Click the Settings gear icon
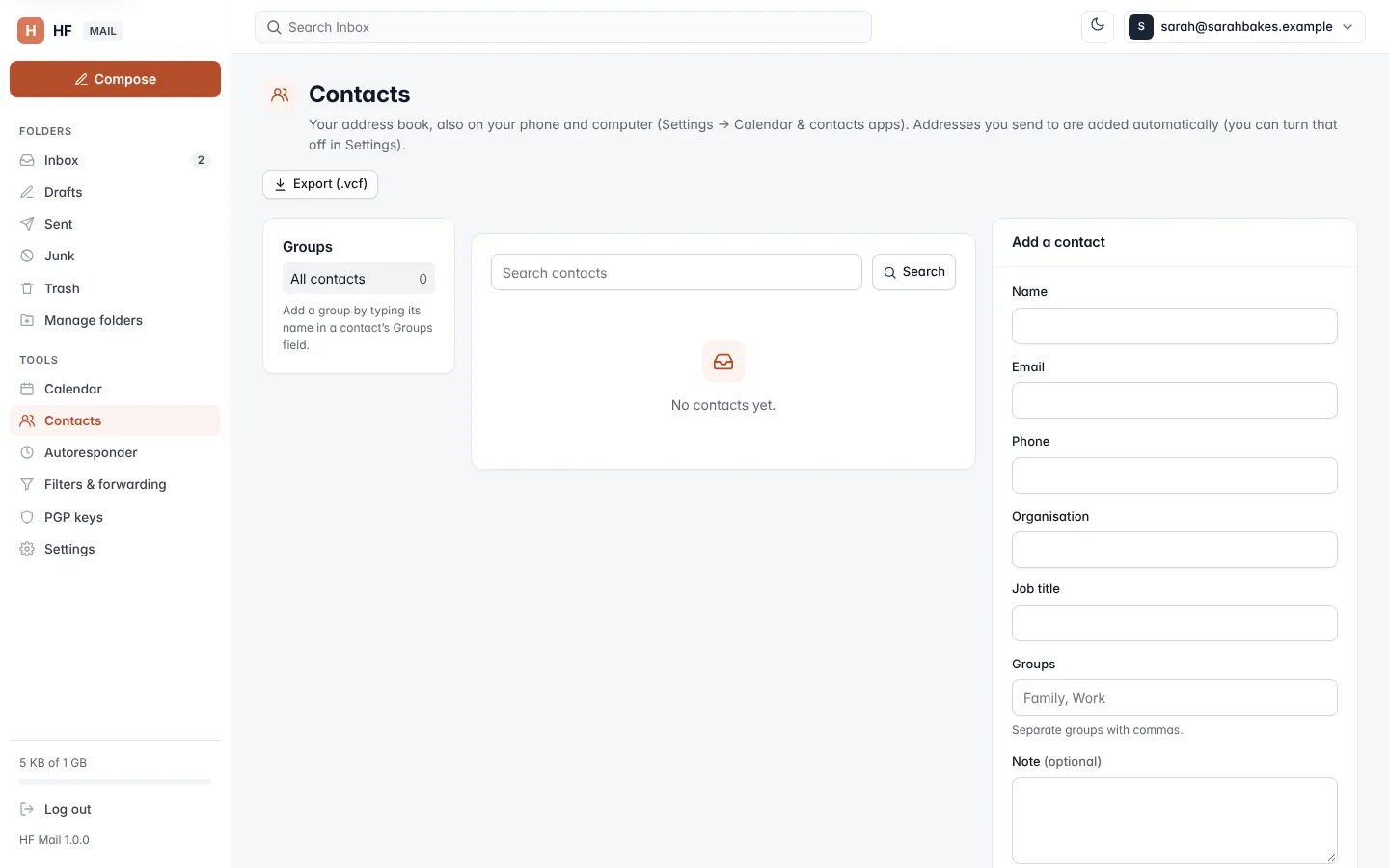The width and height of the screenshot is (1389, 868). [x=27, y=549]
